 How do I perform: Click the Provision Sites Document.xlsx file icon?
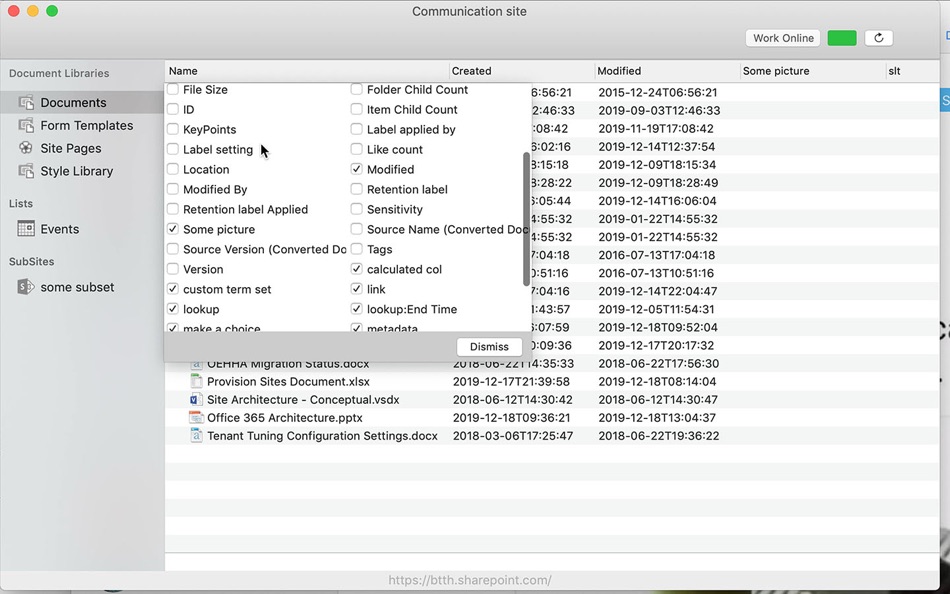196,381
